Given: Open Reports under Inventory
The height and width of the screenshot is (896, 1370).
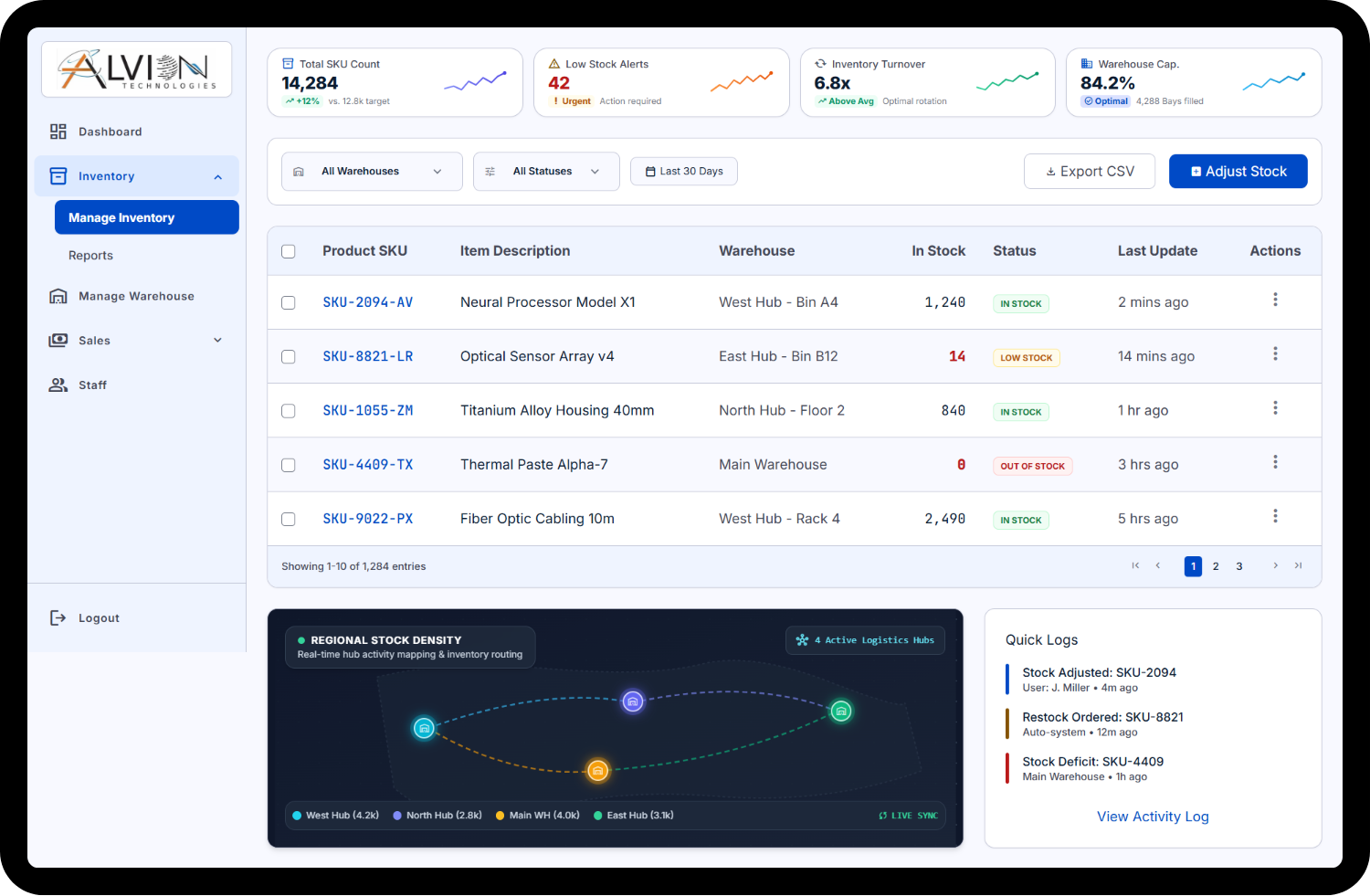Looking at the screenshot, I should (x=90, y=256).
